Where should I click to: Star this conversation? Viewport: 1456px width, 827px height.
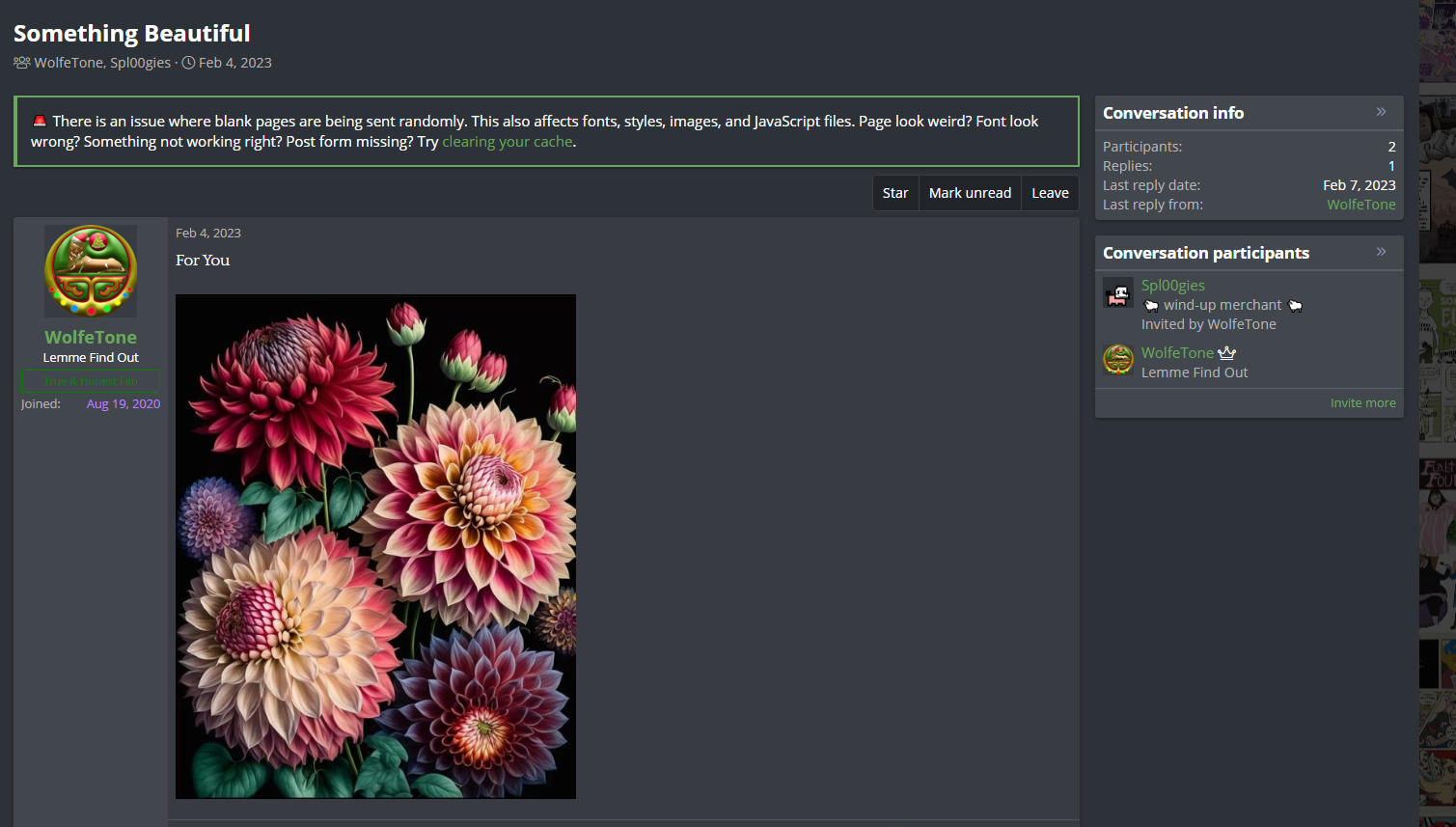[894, 193]
